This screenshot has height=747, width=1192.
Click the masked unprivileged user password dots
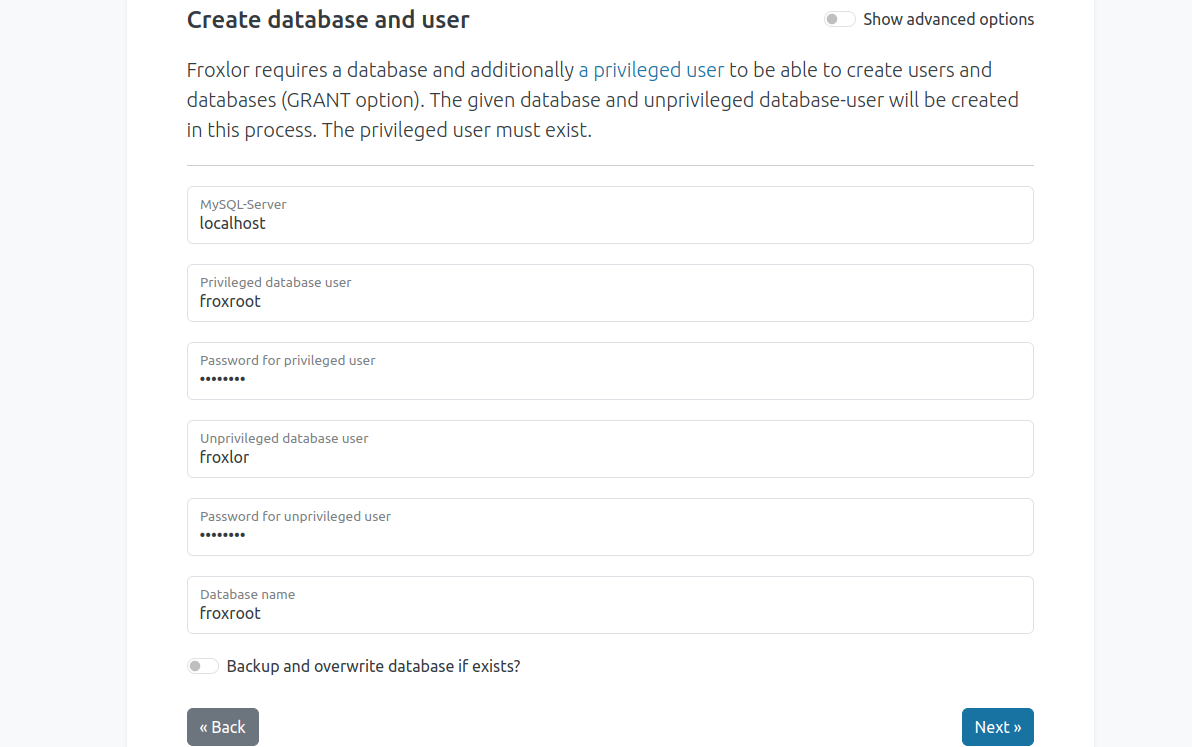tap(222, 536)
